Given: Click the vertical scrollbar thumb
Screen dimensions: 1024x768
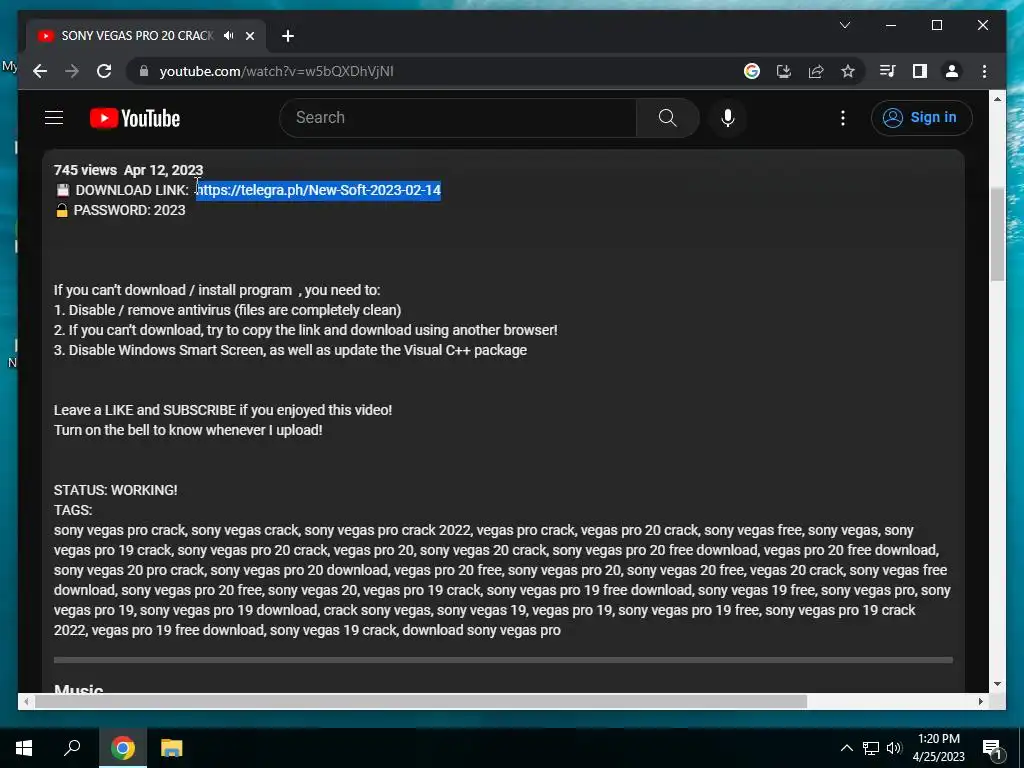Looking at the screenshot, I should [x=997, y=234].
